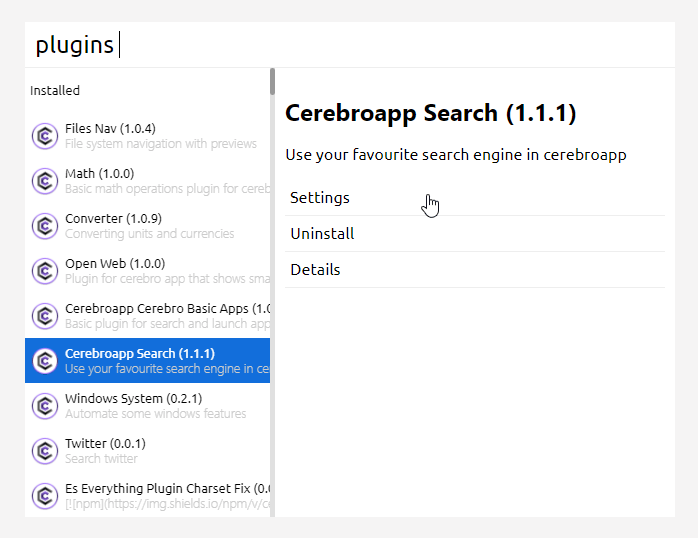This screenshot has height=538, width=698.
Task: Click the Es Everything Plugin icon
Action: pyautogui.click(x=45, y=496)
